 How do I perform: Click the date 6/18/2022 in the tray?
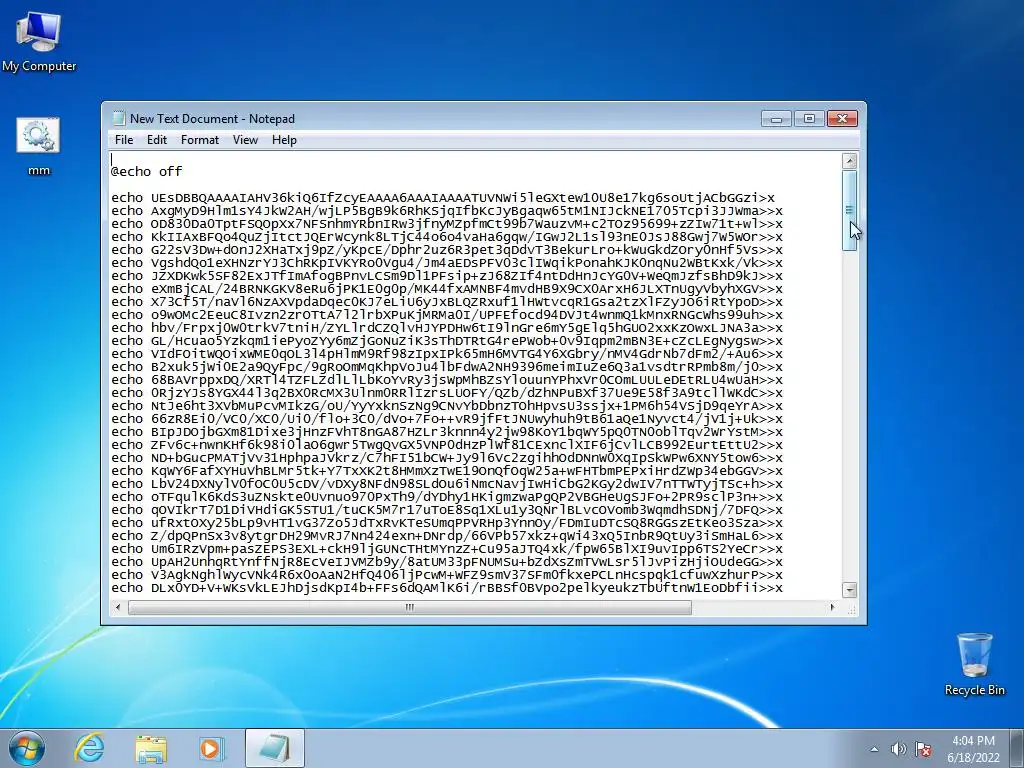[973, 758]
